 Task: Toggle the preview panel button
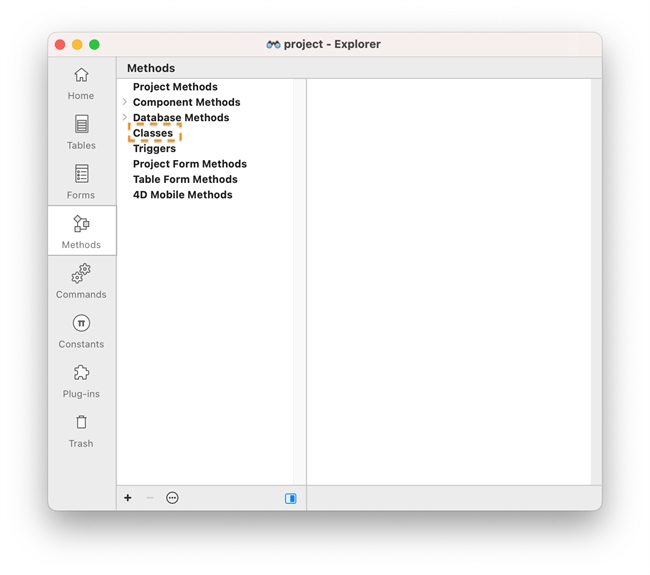click(291, 498)
